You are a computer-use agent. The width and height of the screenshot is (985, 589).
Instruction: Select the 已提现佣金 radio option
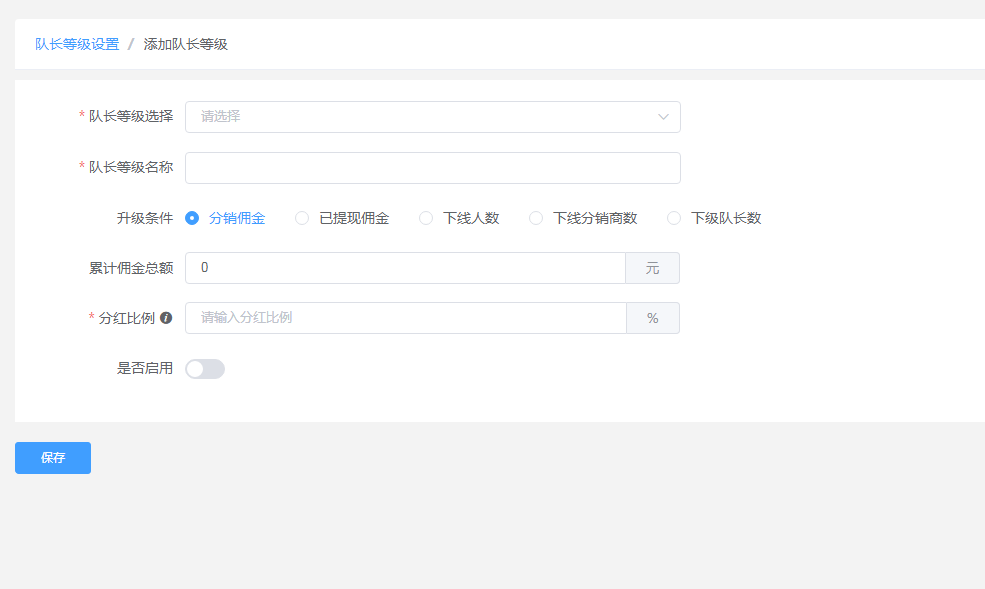click(x=342, y=218)
